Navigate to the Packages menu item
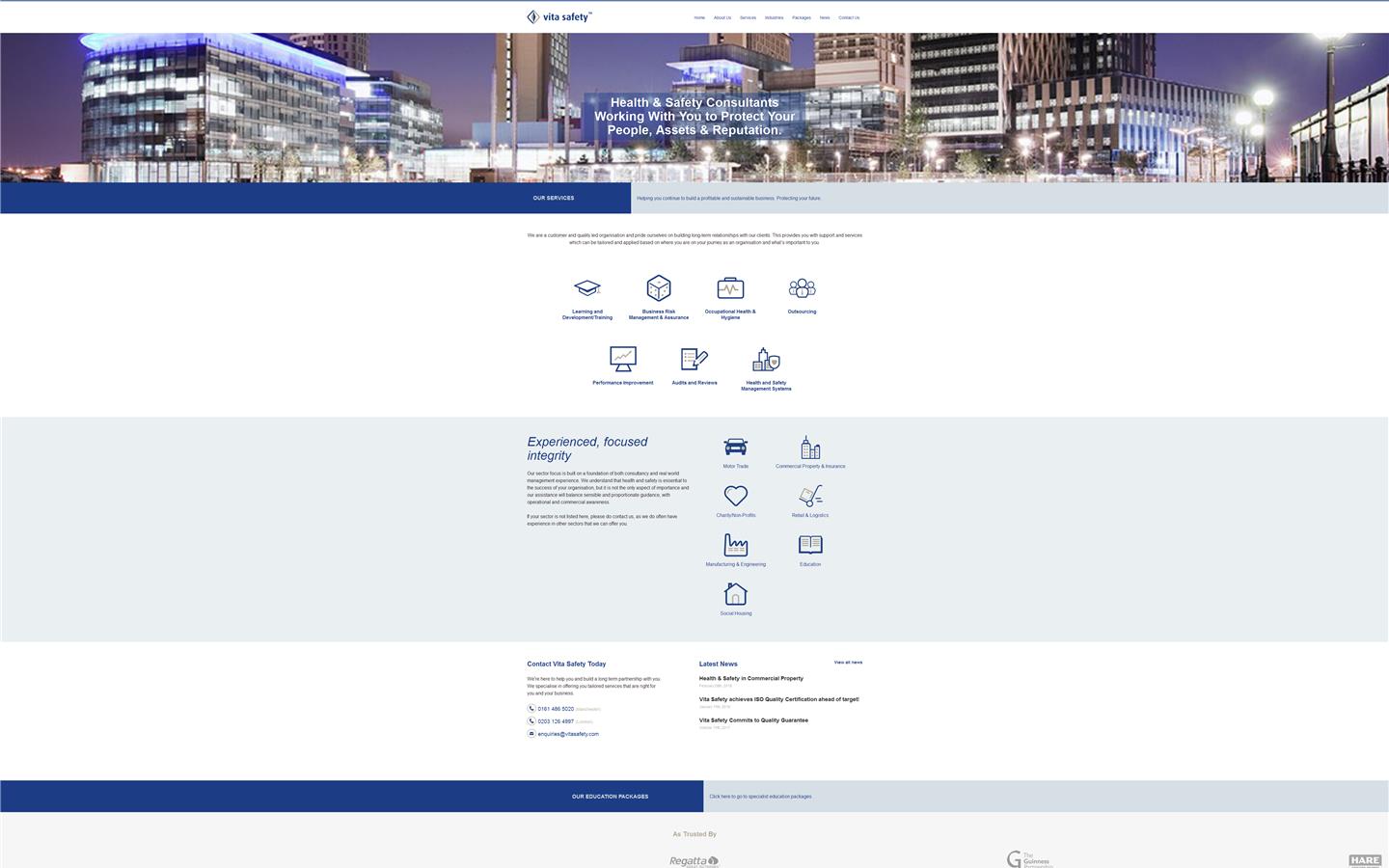1389x868 pixels. click(801, 17)
